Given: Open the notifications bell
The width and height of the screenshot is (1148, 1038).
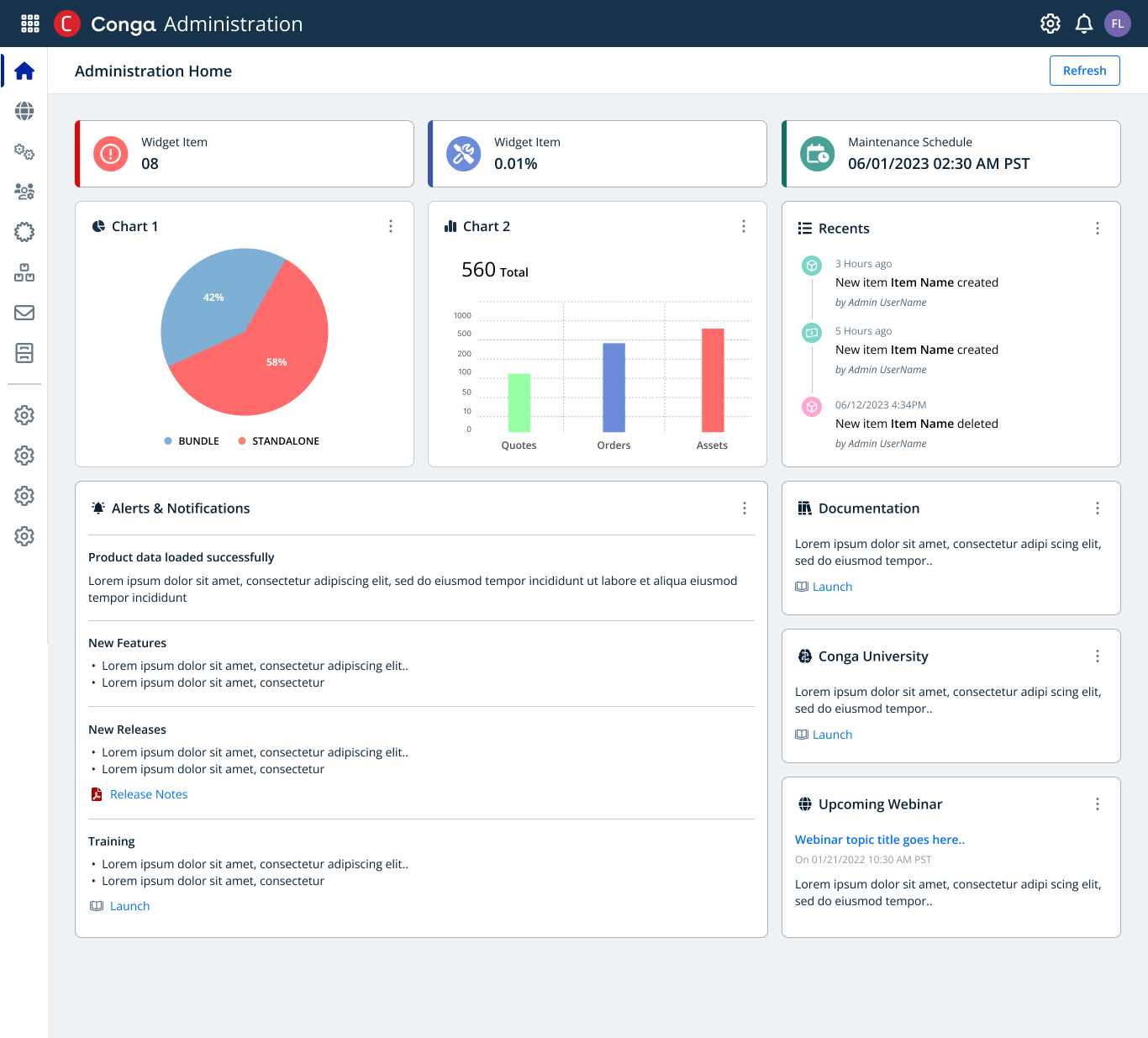Looking at the screenshot, I should pyautogui.click(x=1084, y=24).
